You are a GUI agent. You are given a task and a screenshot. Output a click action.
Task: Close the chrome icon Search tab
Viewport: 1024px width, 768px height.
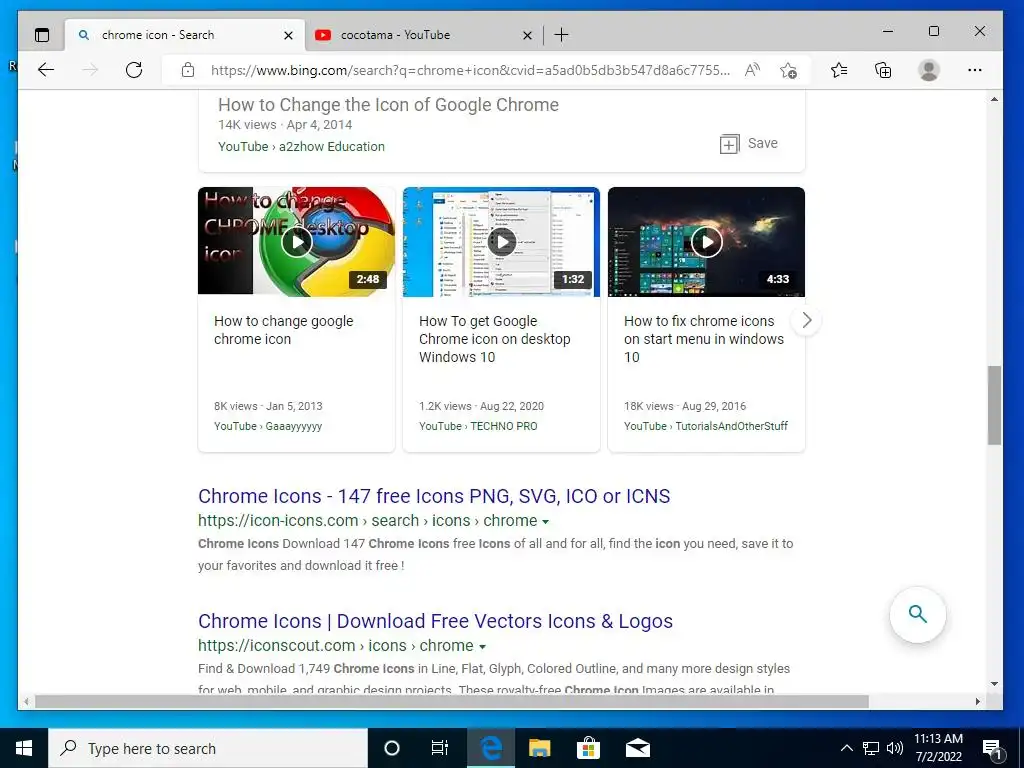click(x=288, y=35)
